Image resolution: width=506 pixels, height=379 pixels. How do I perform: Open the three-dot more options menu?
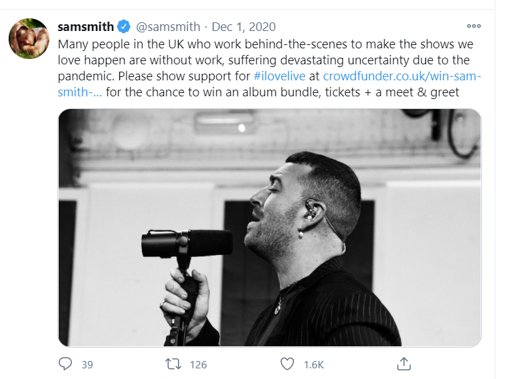474,26
